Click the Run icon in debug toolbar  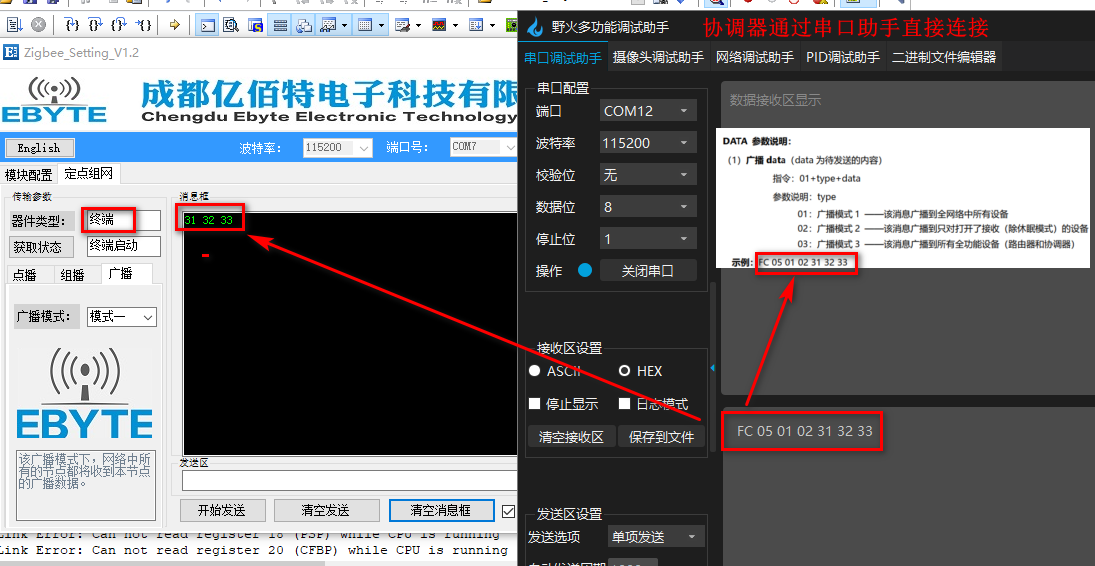pyautogui.click(x=14, y=26)
